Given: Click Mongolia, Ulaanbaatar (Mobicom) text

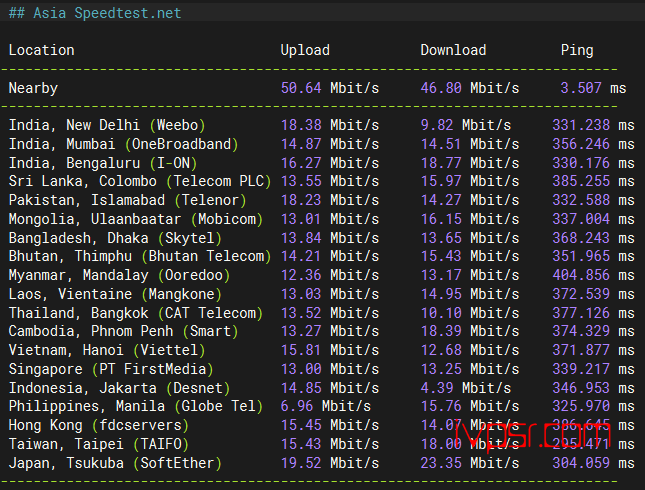Looking at the screenshot, I should [136, 219].
